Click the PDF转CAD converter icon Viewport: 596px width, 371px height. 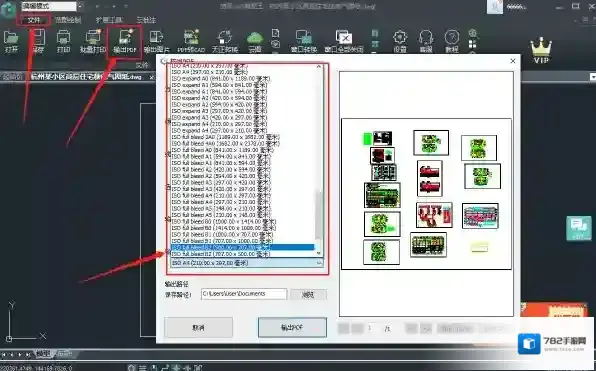tap(191, 41)
